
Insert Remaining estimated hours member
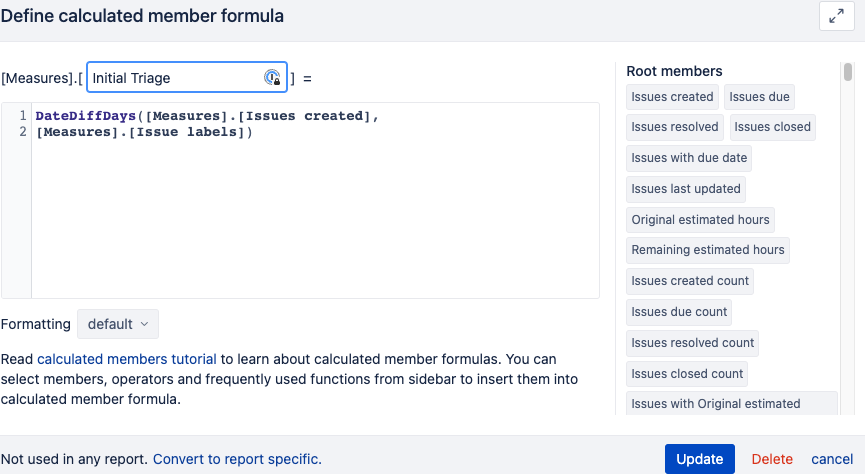708,250
